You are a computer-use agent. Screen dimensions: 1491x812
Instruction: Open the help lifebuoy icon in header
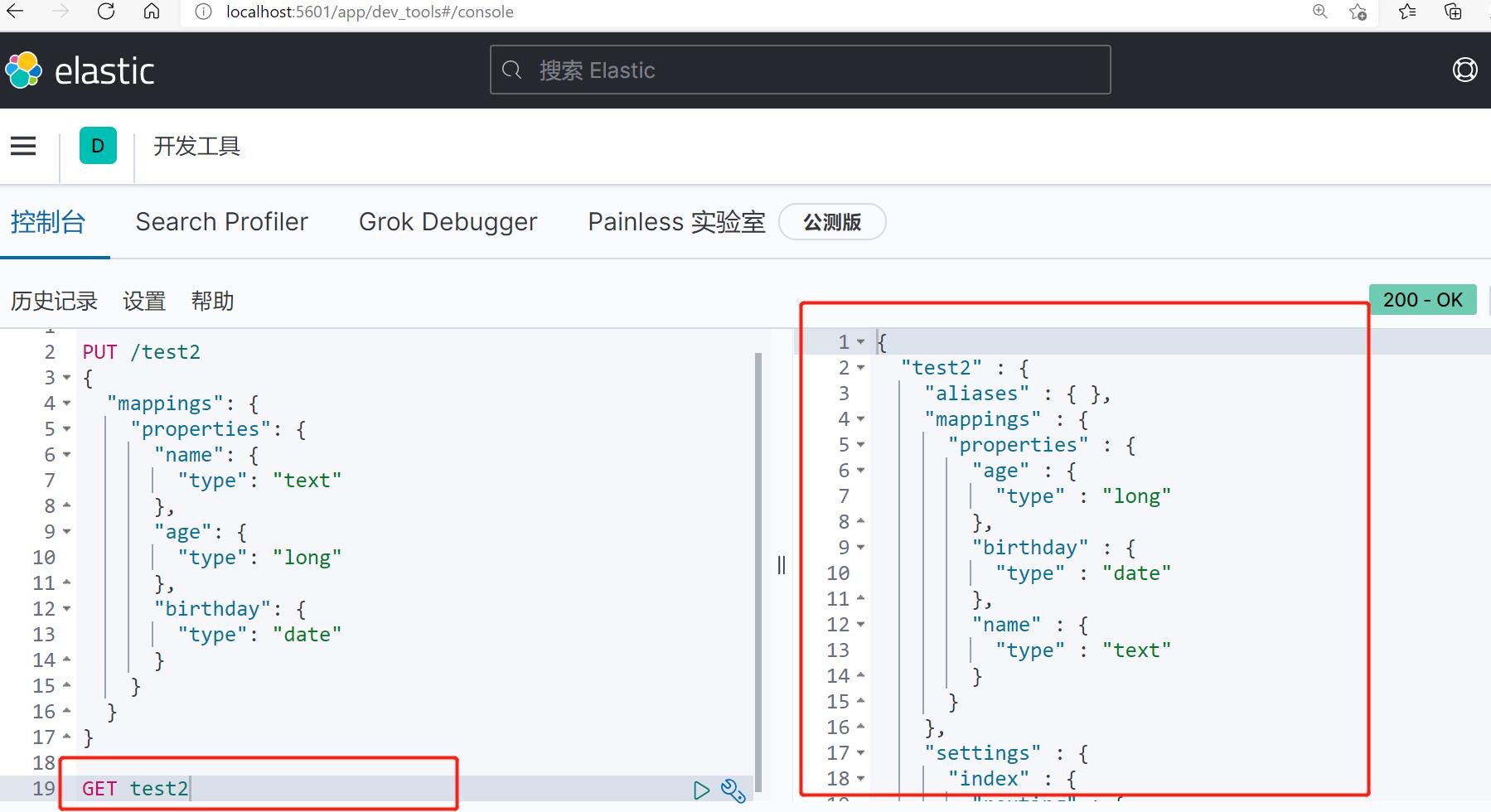(x=1464, y=70)
